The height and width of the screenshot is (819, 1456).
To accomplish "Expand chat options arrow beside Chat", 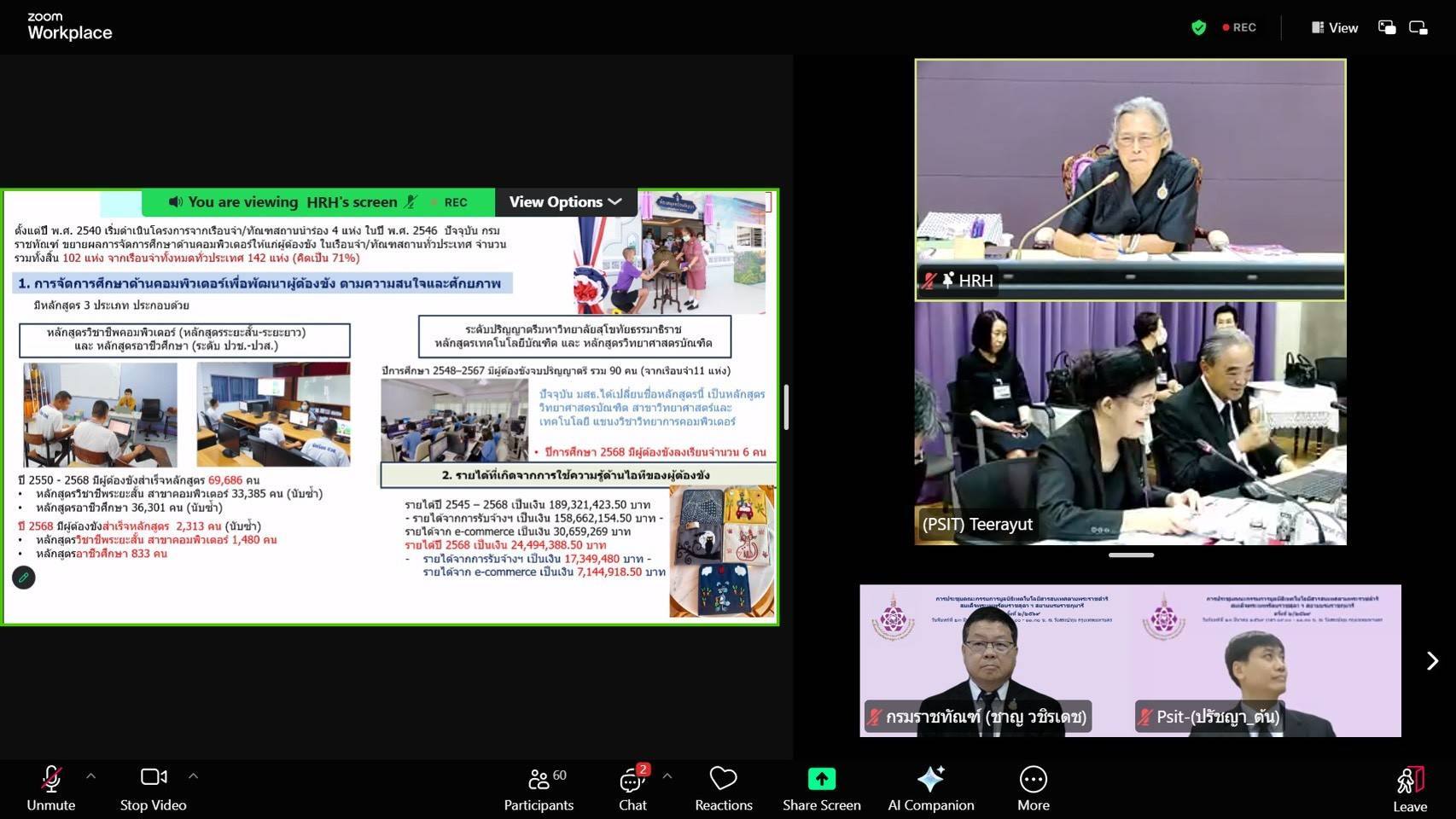I will click(667, 776).
